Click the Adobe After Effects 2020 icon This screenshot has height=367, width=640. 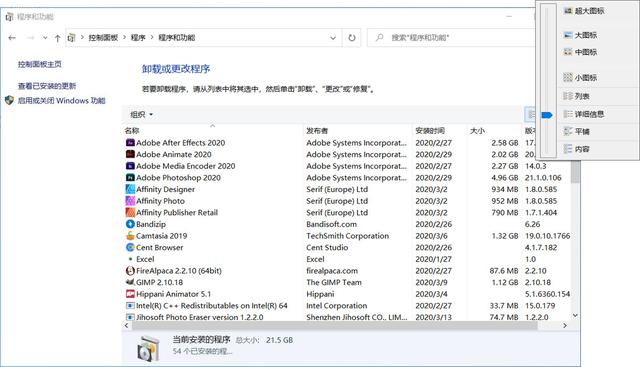pos(130,142)
